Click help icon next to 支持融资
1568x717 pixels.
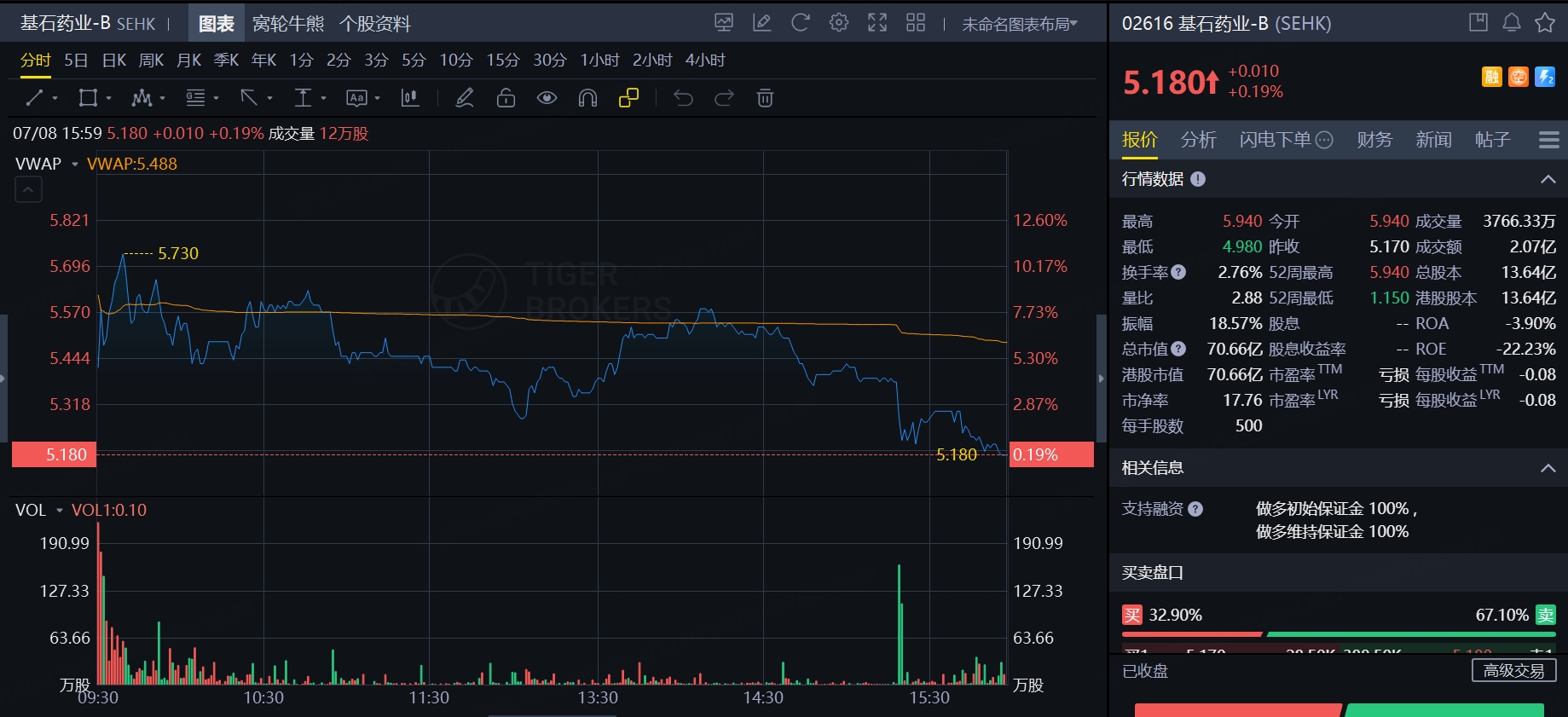click(x=1195, y=509)
